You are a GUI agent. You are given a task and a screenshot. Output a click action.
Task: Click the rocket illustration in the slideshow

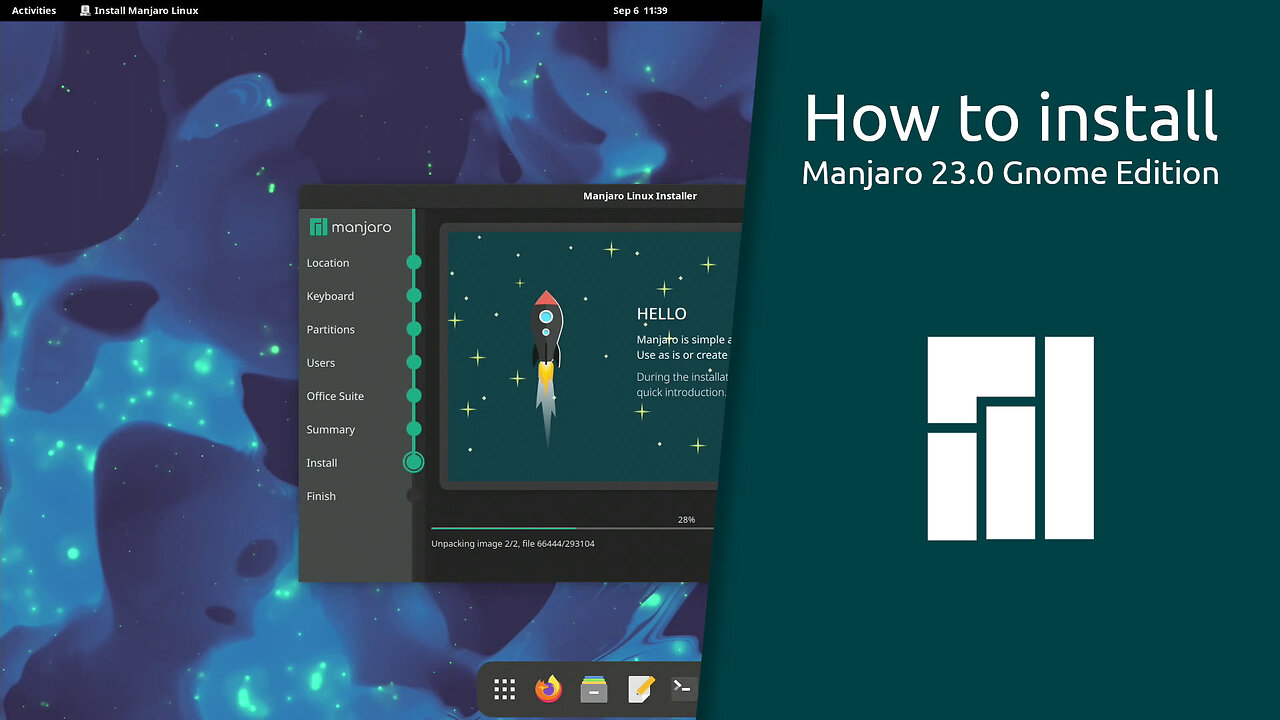click(x=546, y=368)
